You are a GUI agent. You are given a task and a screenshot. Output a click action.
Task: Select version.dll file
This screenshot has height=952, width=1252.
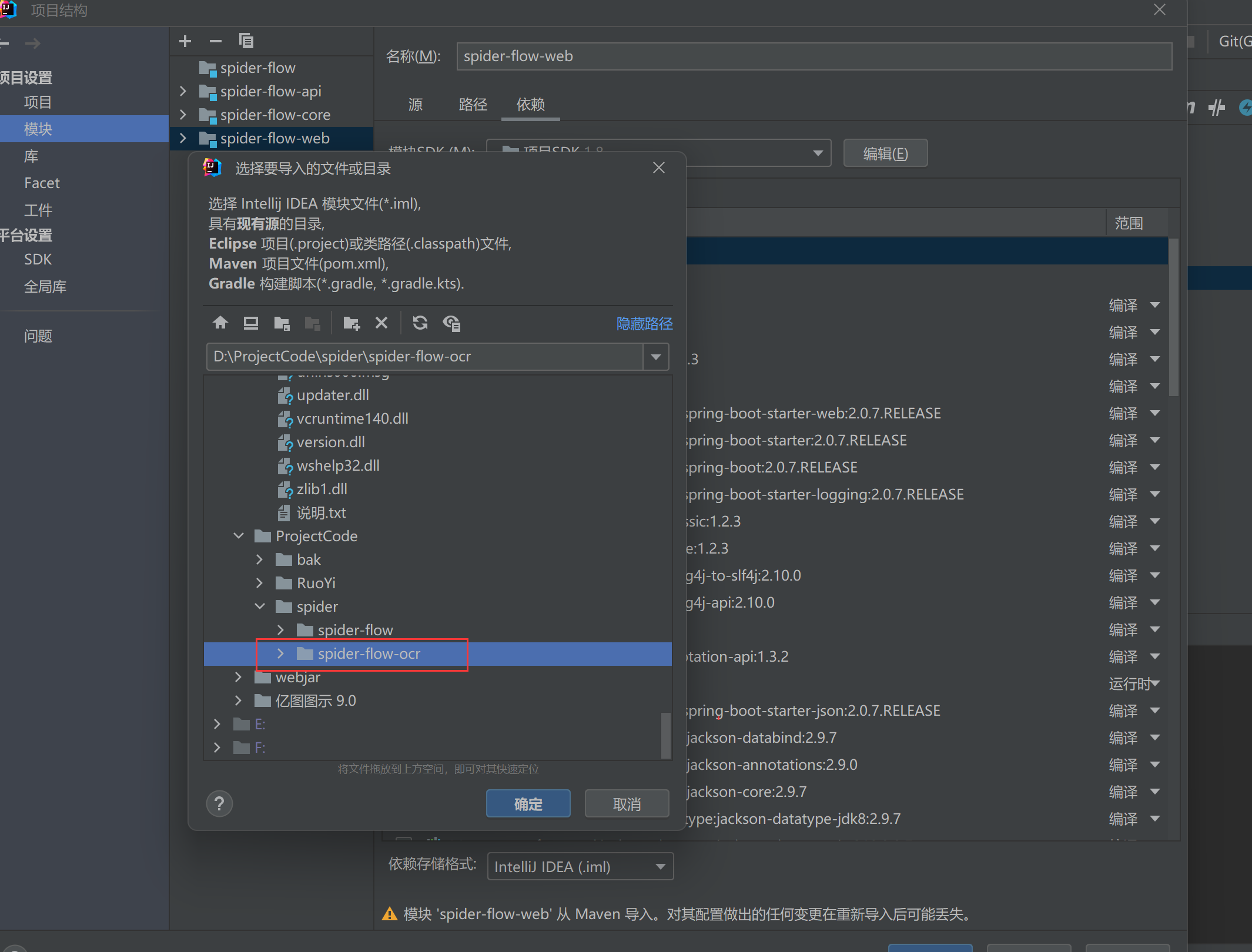[x=330, y=443]
